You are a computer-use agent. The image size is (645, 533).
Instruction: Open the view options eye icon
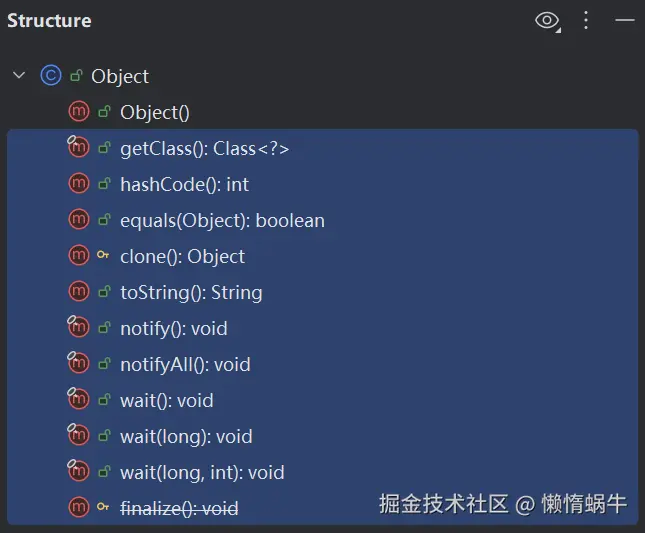click(547, 20)
